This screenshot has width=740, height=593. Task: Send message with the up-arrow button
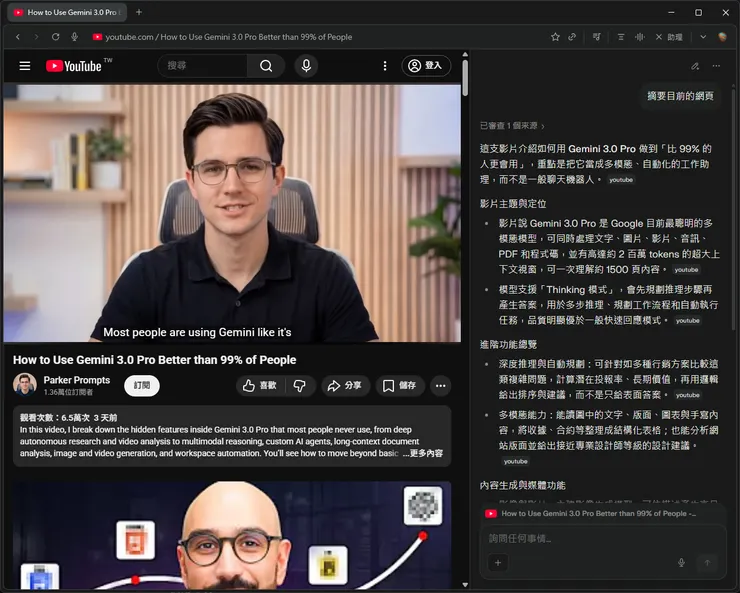click(x=707, y=562)
